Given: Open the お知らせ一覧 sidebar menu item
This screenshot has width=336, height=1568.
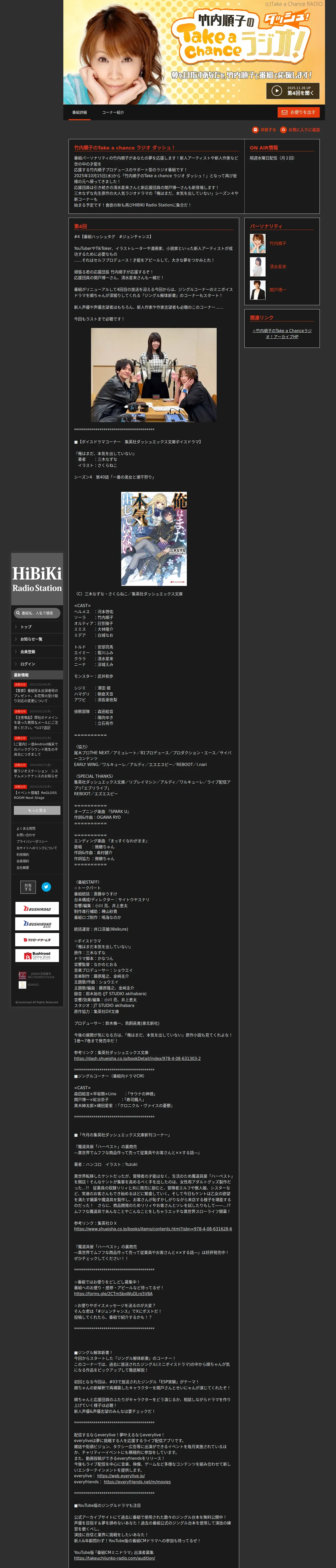Looking at the screenshot, I should click(x=37, y=639).
